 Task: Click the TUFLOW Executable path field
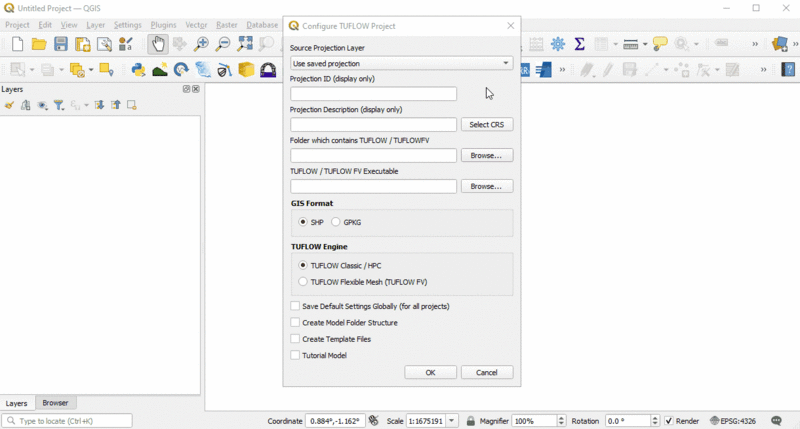(x=373, y=186)
